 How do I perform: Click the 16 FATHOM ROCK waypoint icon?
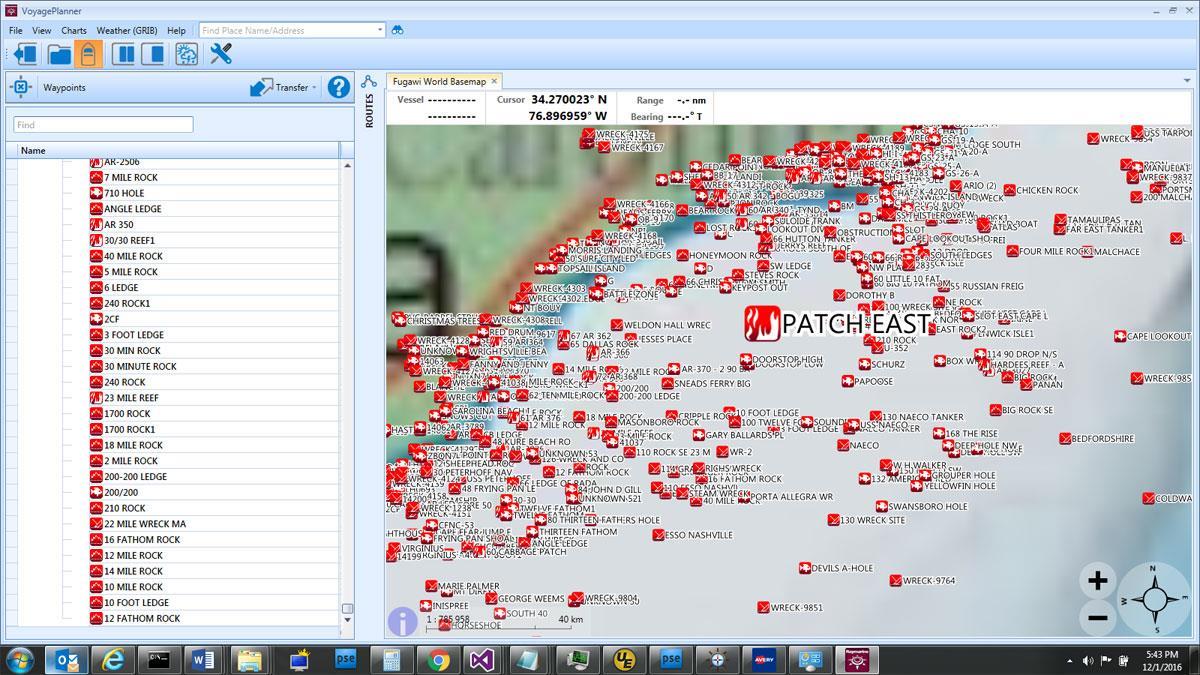96,540
